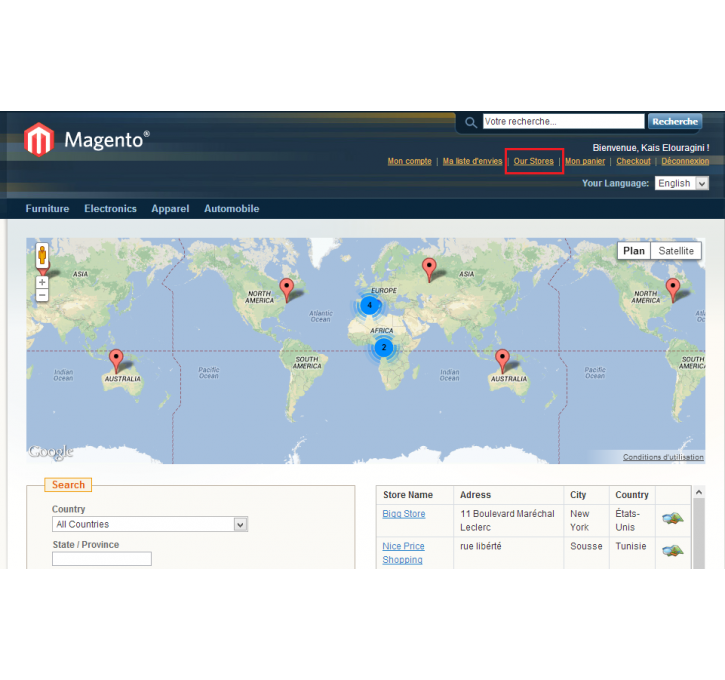The width and height of the screenshot is (725, 680).
Task: Open the Bigg Store link
Action: coord(404,514)
